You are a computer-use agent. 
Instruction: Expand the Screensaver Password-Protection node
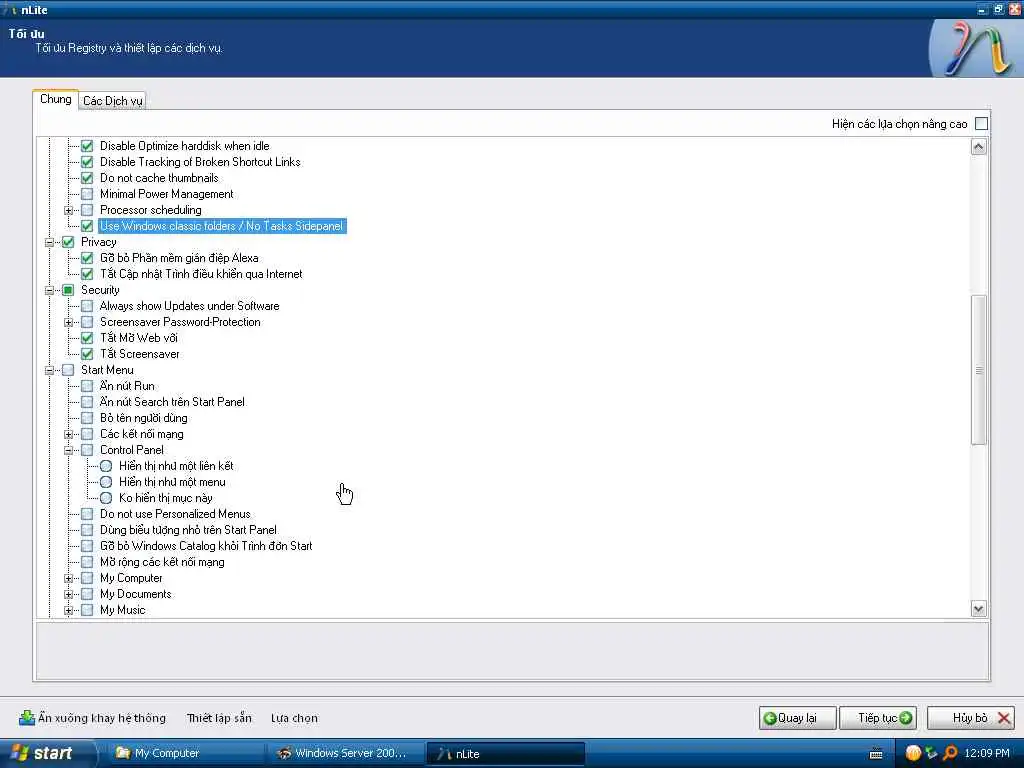[68, 322]
